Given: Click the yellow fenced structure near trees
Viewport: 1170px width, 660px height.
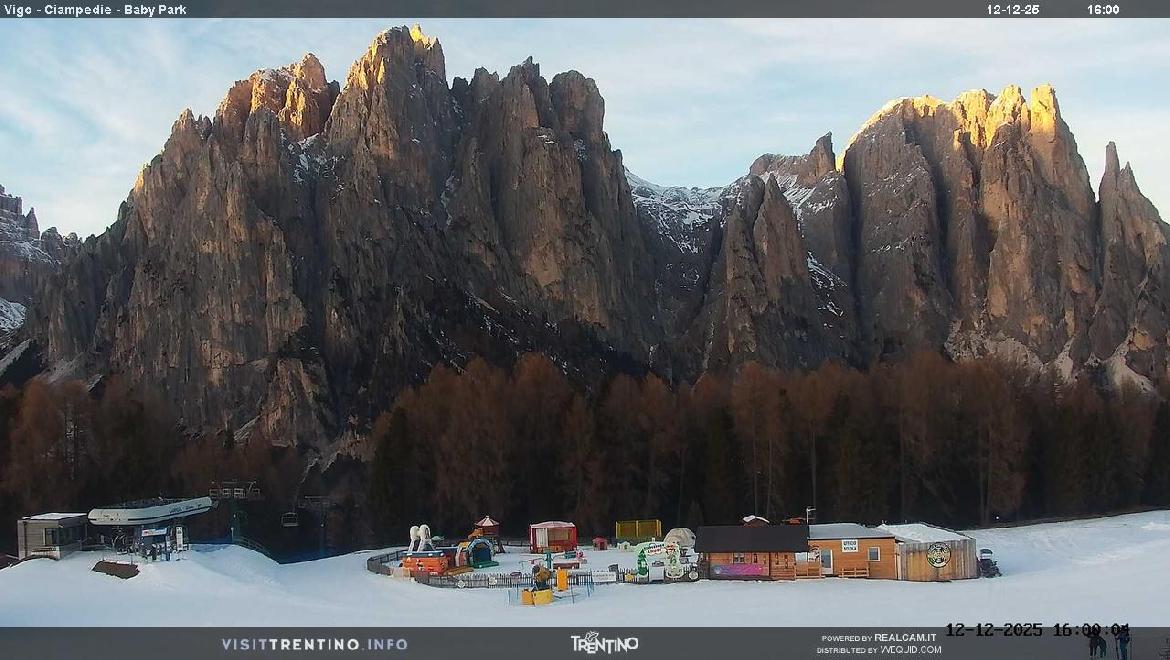Looking at the screenshot, I should point(638,529).
